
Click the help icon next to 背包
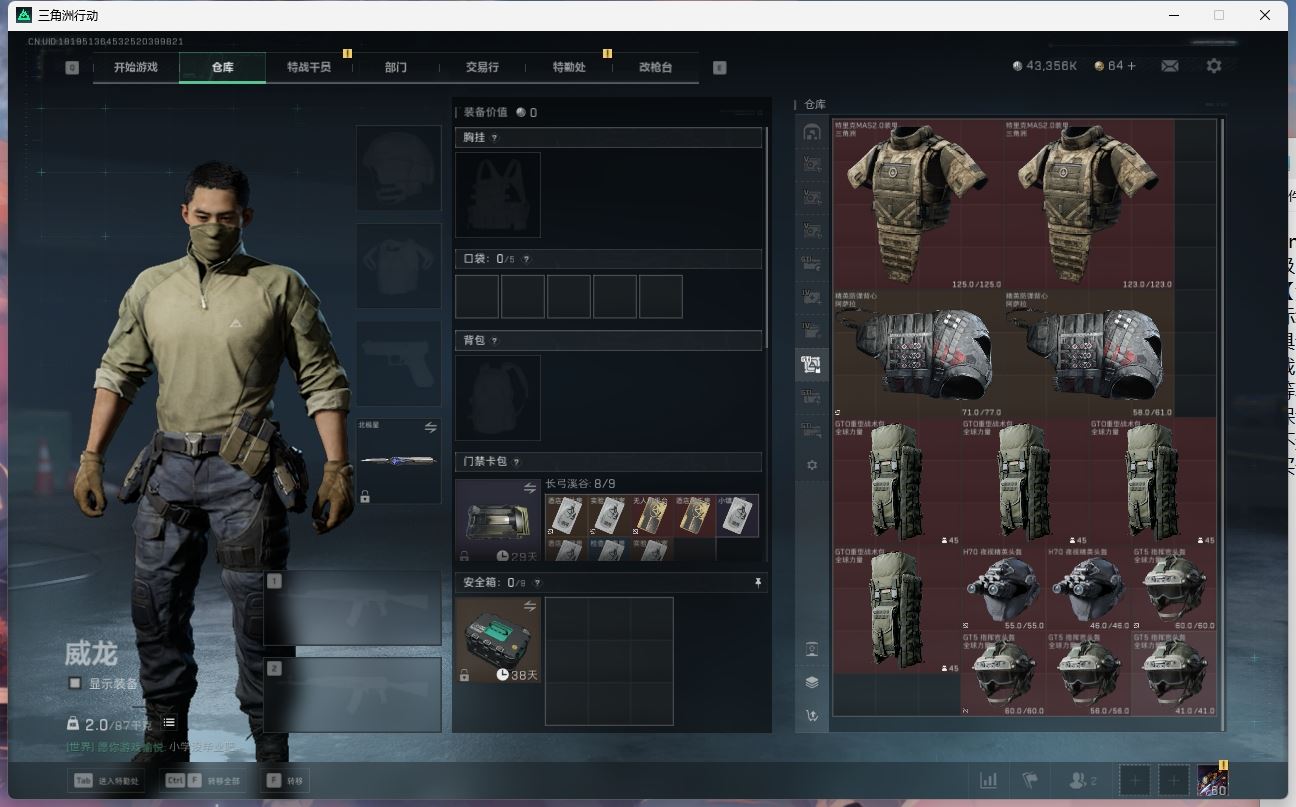click(x=494, y=341)
